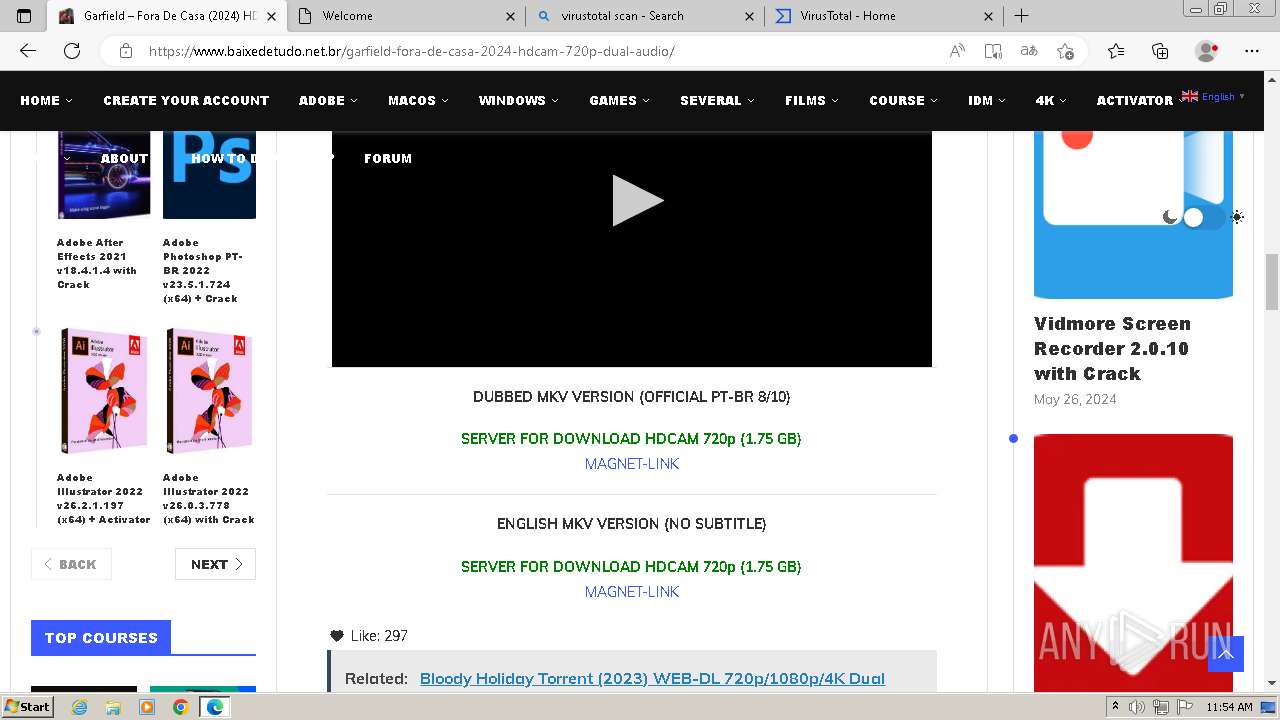The image size is (1280, 720).
Task: Open Adobe Illustrator 2022 v26.0.3.778 thumbnail
Action: [x=210, y=391]
